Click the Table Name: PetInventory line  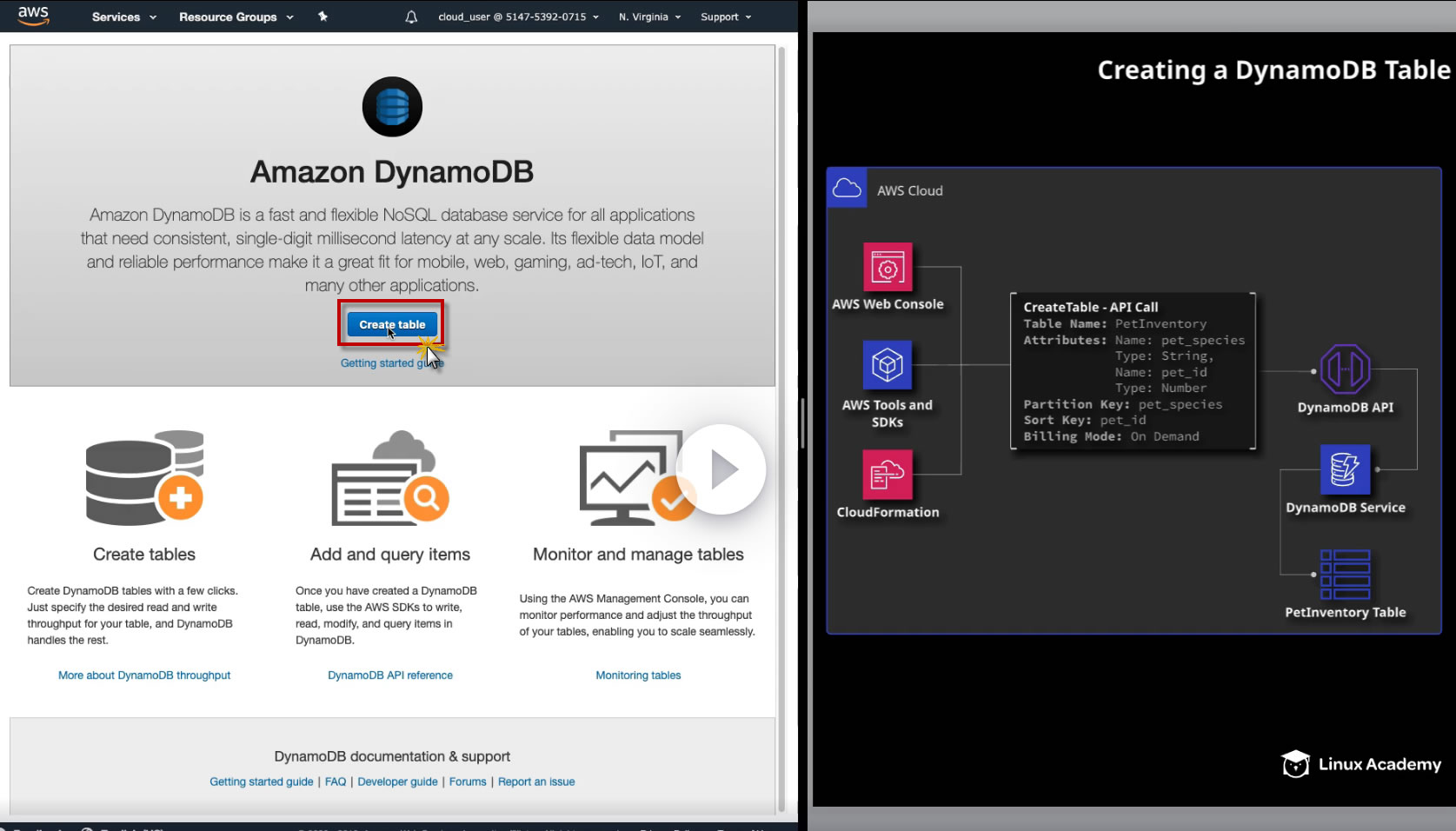[x=1115, y=323]
